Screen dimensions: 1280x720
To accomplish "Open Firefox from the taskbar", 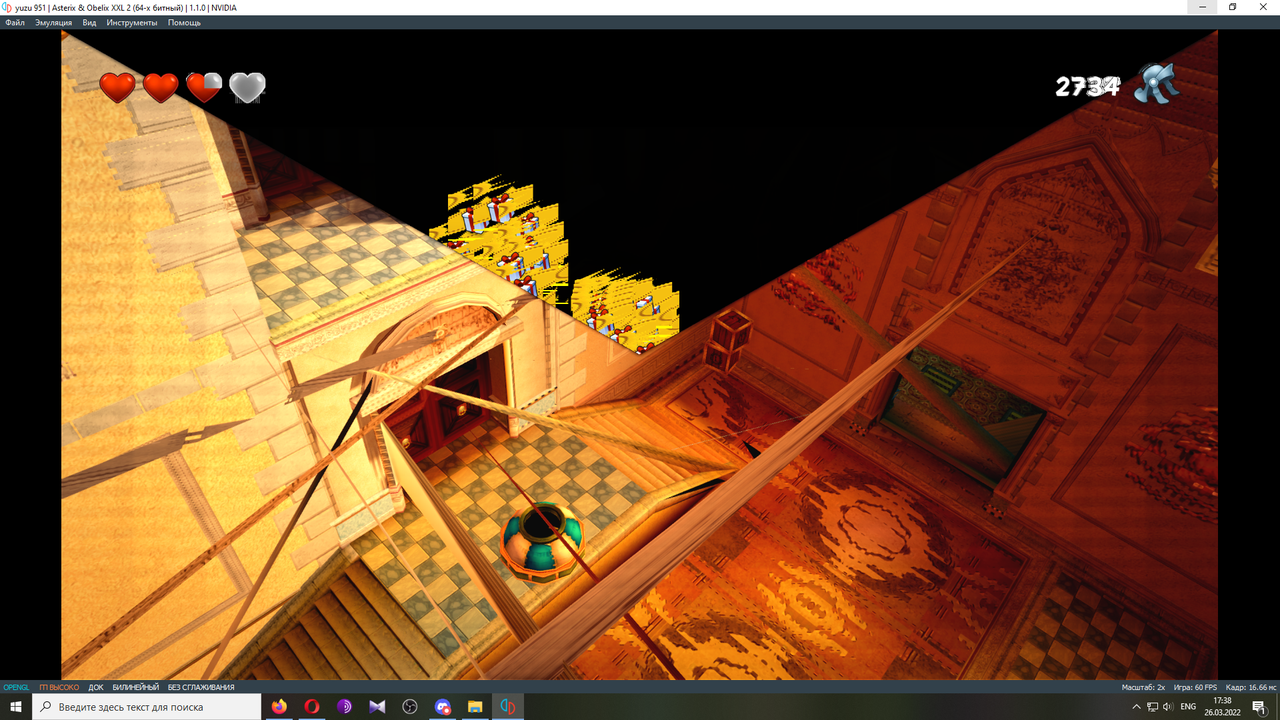I will click(278, 707).
